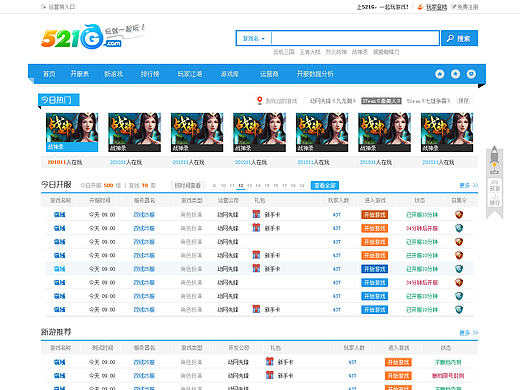
Task: Open the 新游戏 navigation item
Action: (x=114, y=74)
